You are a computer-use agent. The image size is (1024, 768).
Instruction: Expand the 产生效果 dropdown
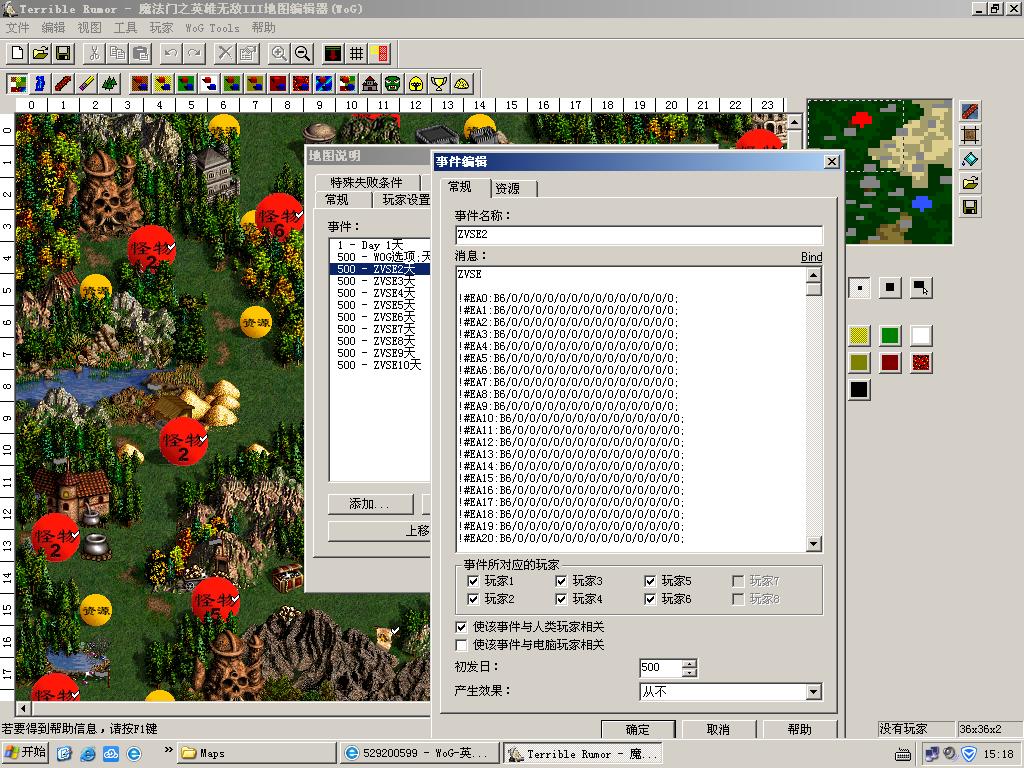813,692
